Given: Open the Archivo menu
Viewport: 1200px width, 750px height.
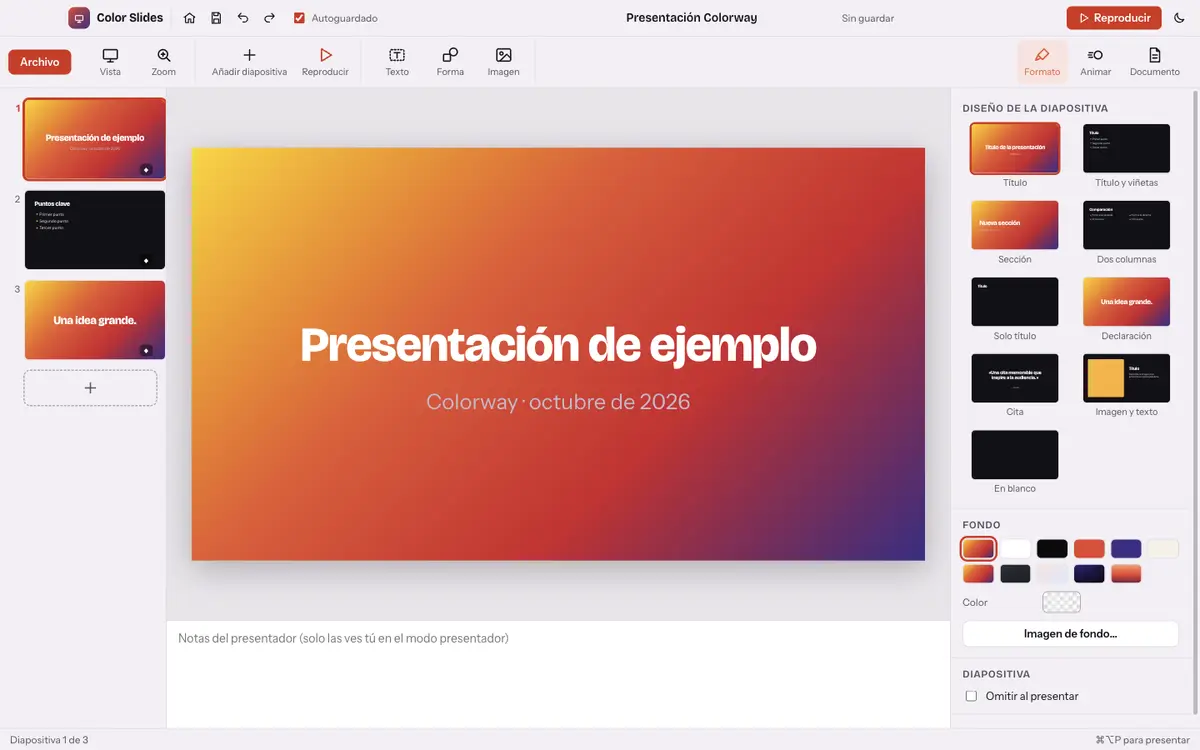Looking at the screenshot, I should coord(40,62).
